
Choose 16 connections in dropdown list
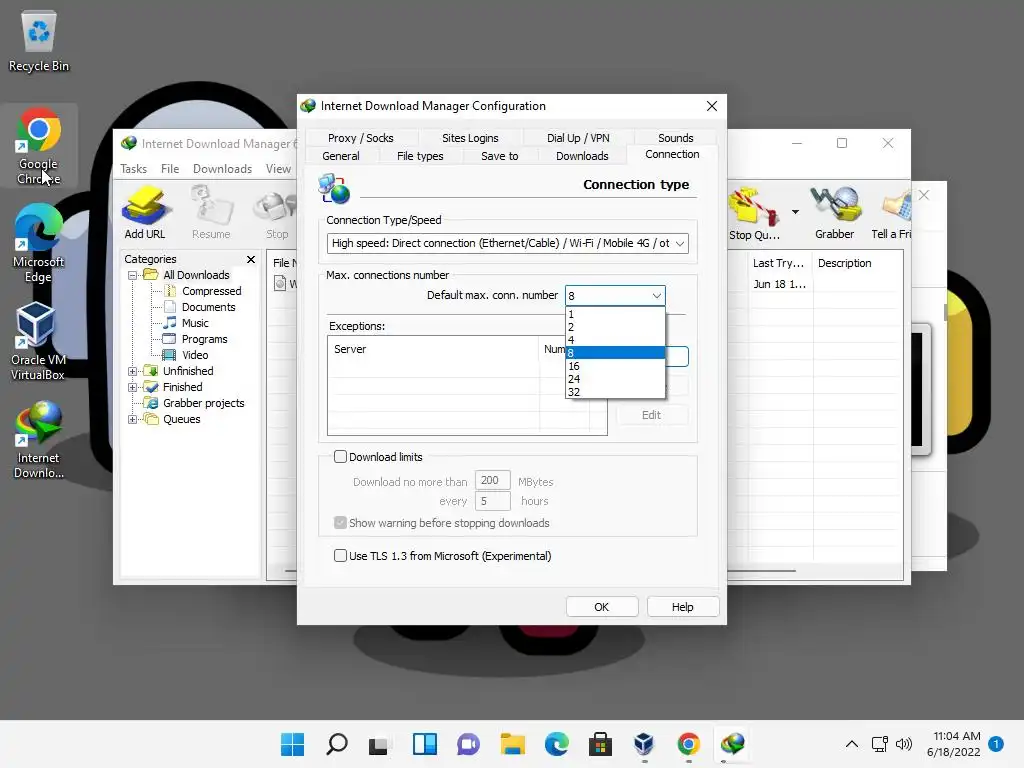coord(615,366)
